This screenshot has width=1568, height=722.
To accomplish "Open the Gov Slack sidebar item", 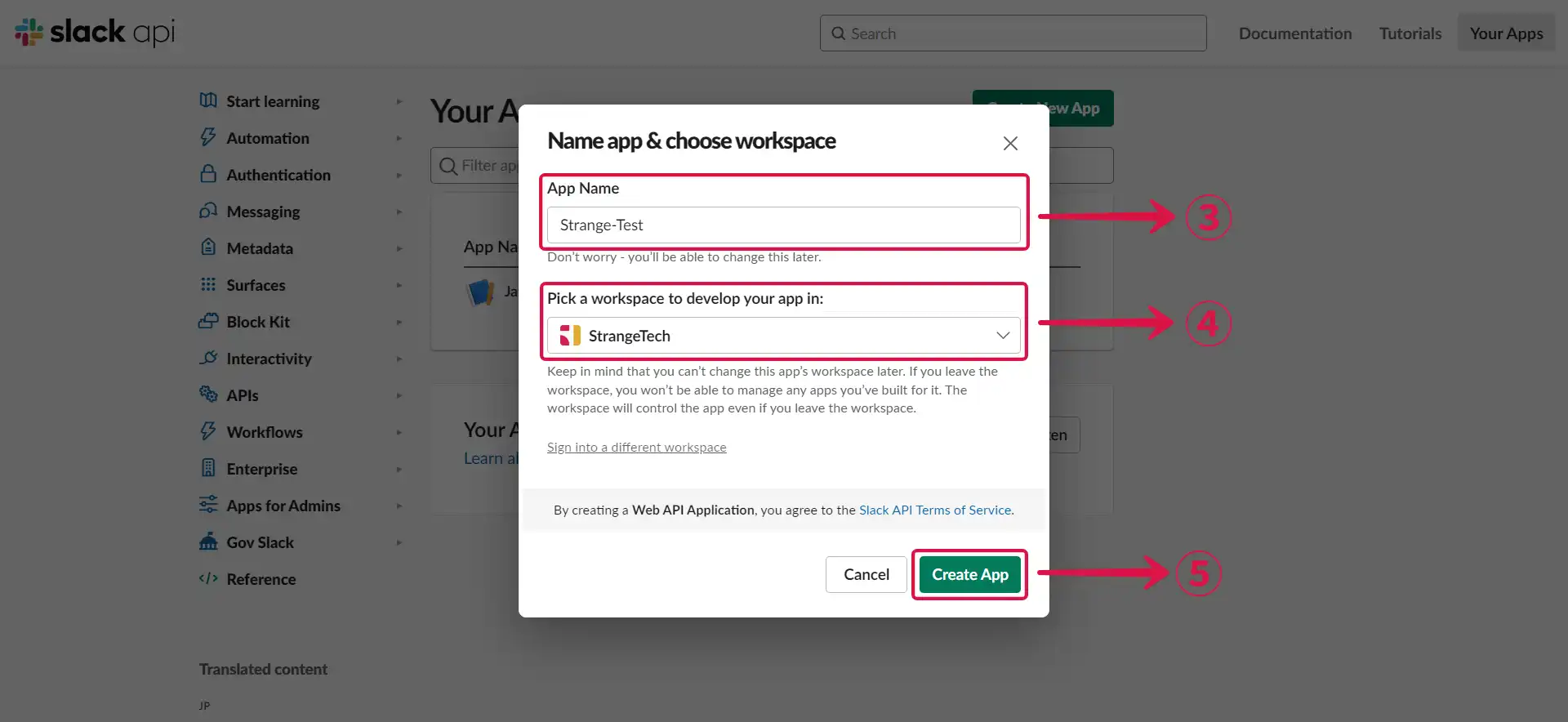I will [260, 542].
